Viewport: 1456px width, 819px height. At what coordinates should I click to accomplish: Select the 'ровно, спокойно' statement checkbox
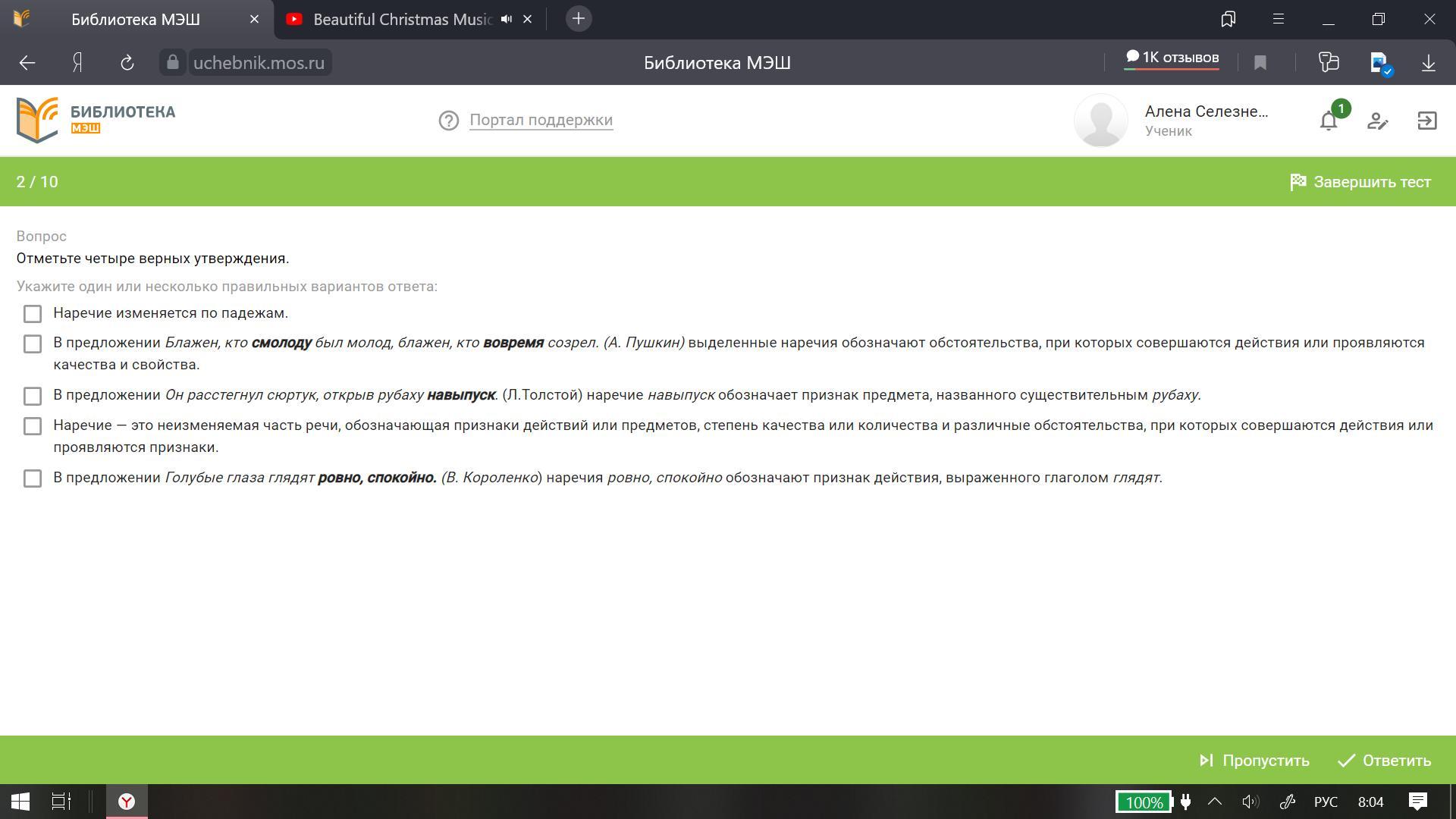coord(33,479)
